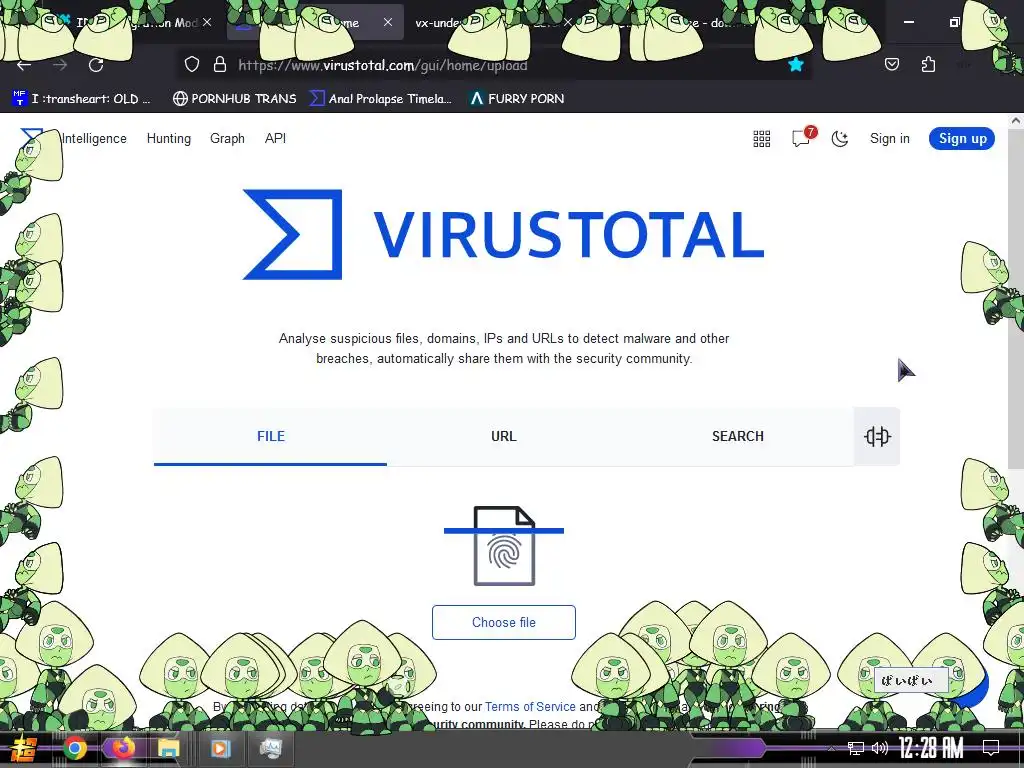Viewport: 1024px width, 768px height.
Task: Open the Windows Start button
Action: (x=24, y=748)
